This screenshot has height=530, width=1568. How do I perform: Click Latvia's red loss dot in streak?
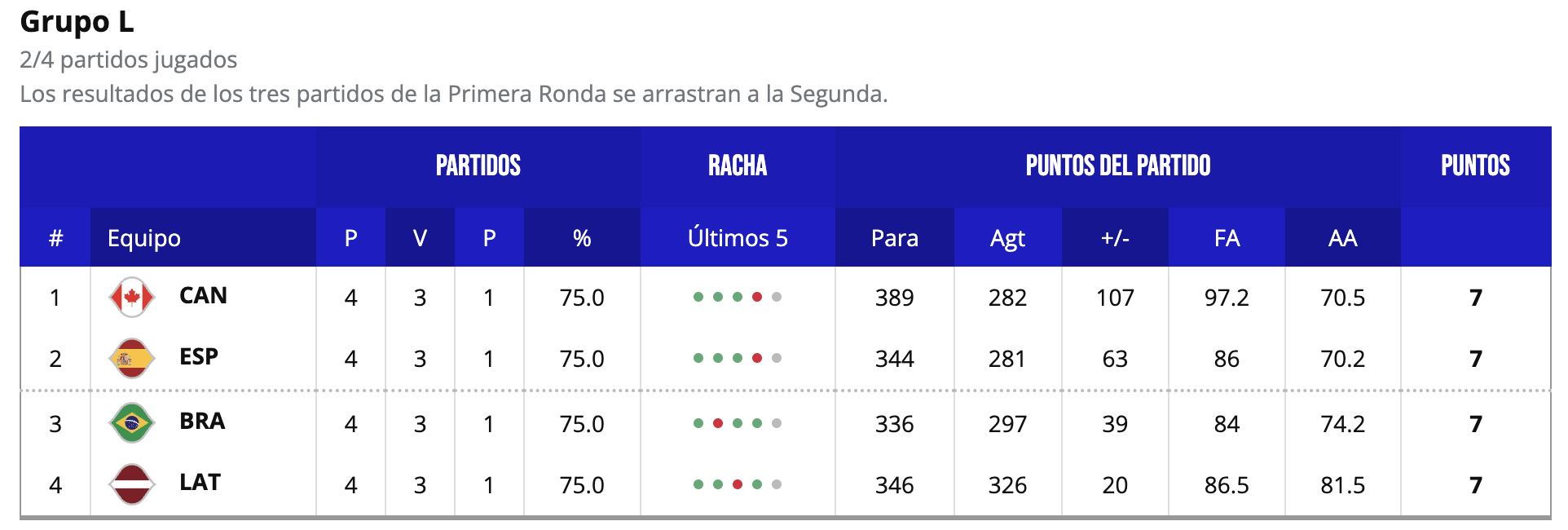738,484
